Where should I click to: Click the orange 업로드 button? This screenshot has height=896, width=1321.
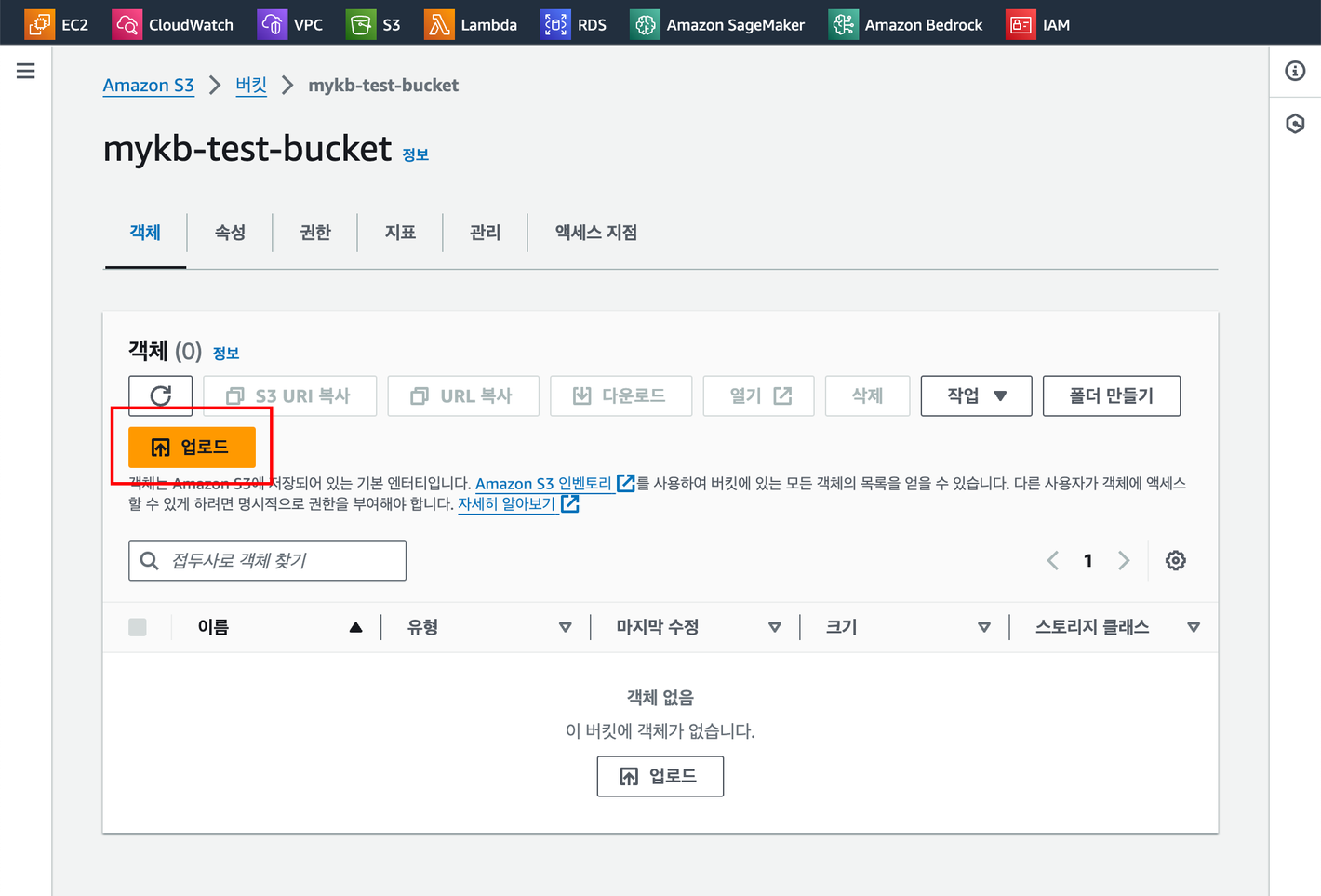point(192,448)
